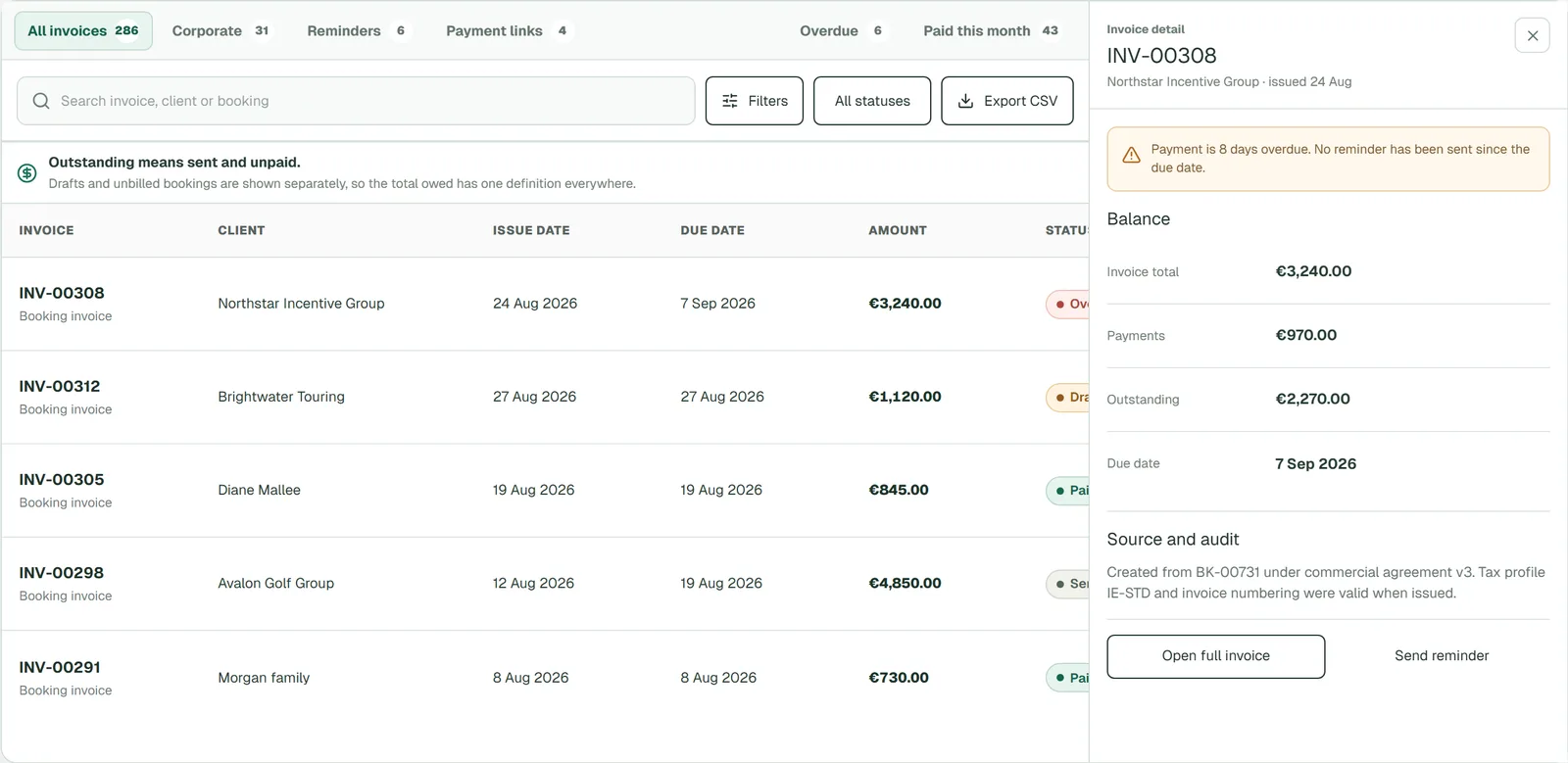The image size is (1568, 763).
Task: Open the Corporate tab
Action: (220, 31)
